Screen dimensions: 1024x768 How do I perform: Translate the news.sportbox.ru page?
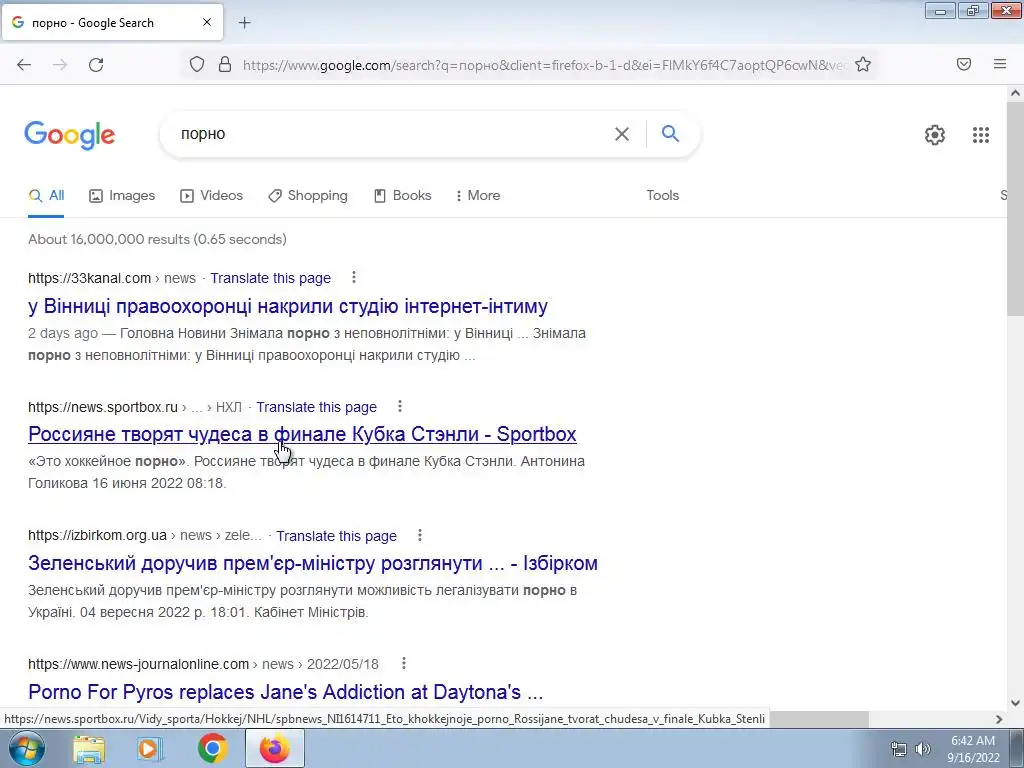tap(316, 407)
